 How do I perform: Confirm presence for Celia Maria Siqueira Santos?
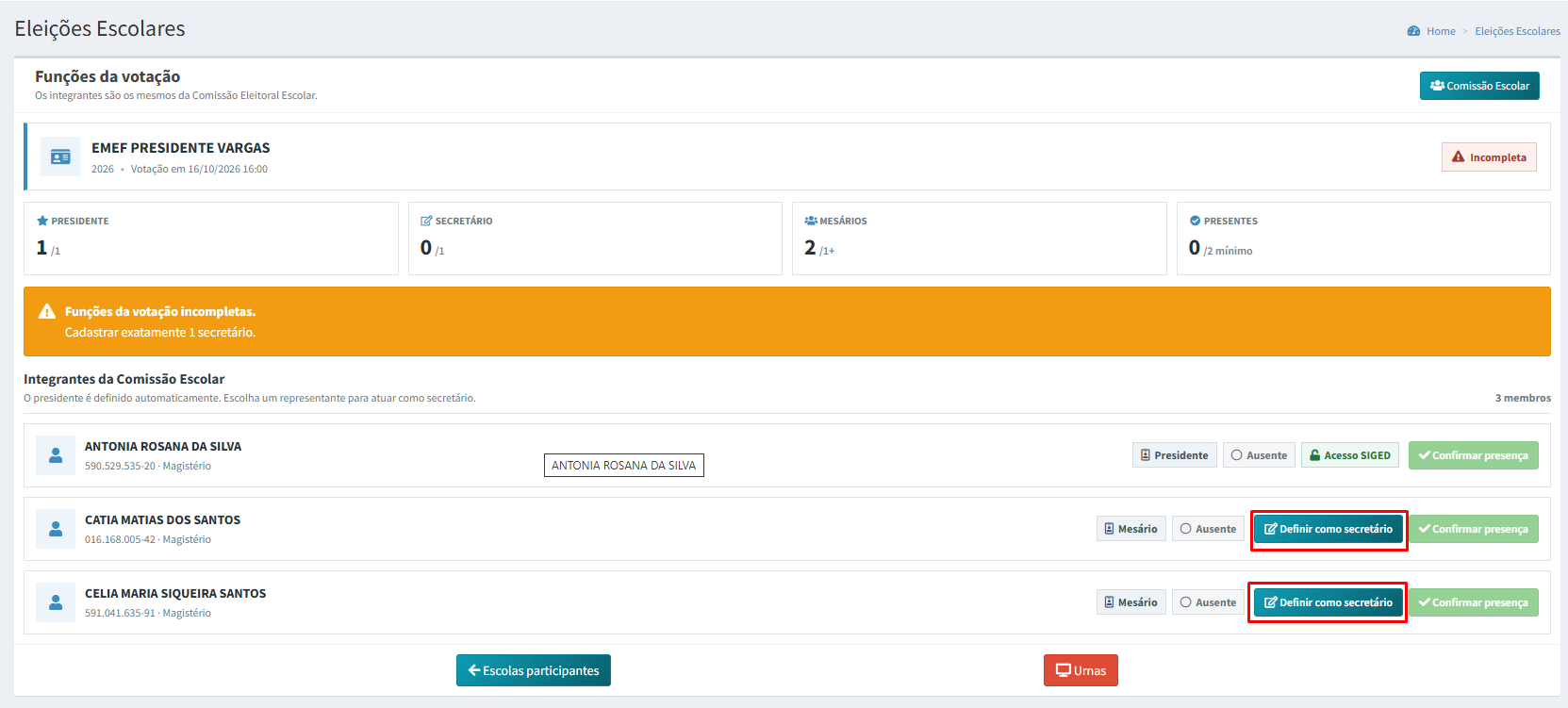[1474, 602]
